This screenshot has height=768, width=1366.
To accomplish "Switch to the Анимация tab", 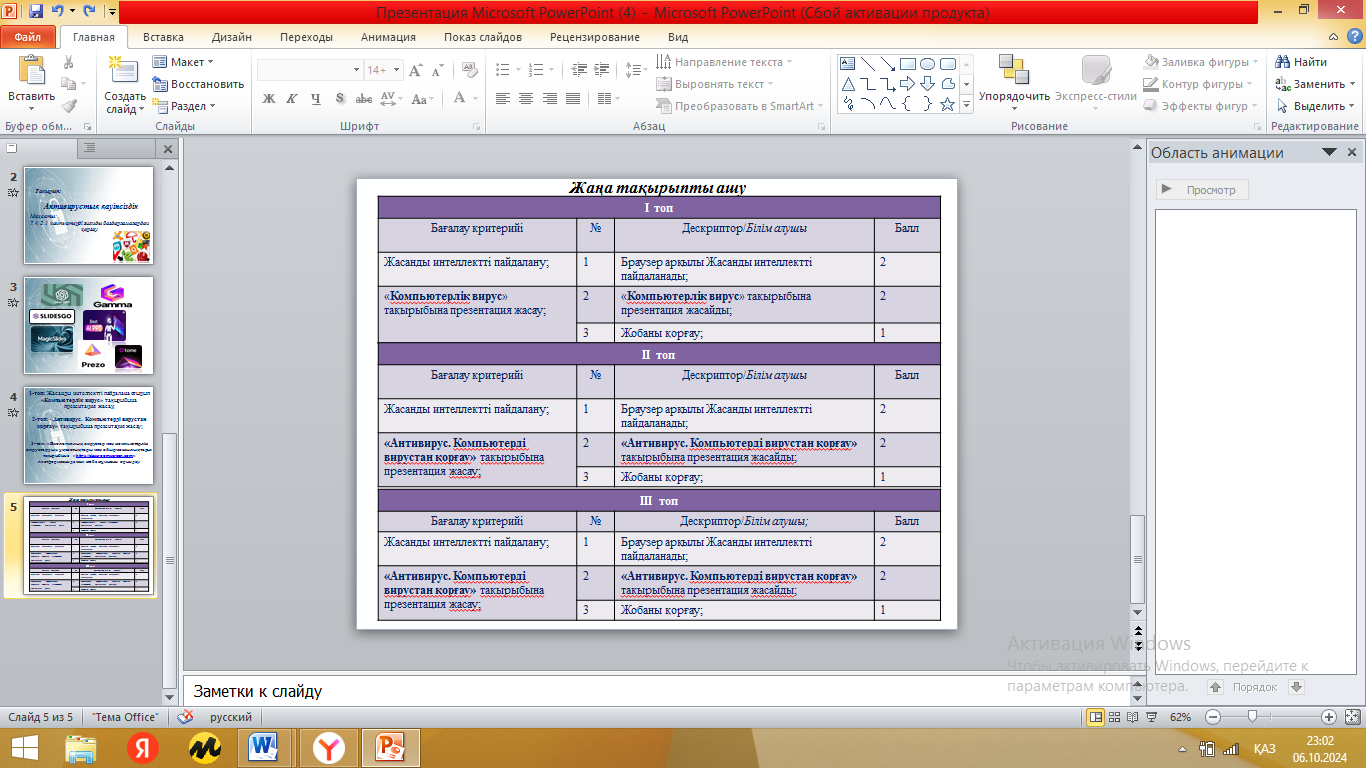I will [x=388, y=37].
